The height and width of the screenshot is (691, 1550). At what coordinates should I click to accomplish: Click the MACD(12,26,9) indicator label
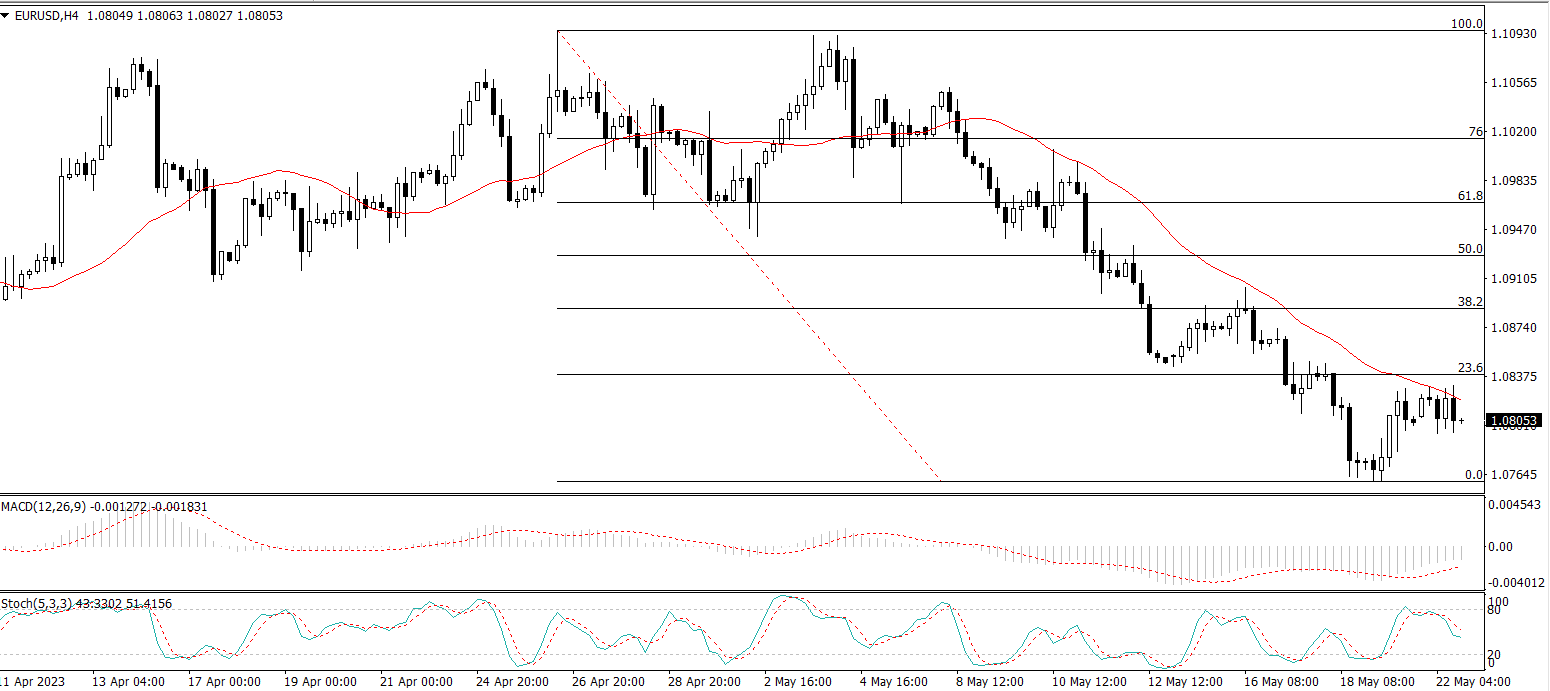(44, 507)
